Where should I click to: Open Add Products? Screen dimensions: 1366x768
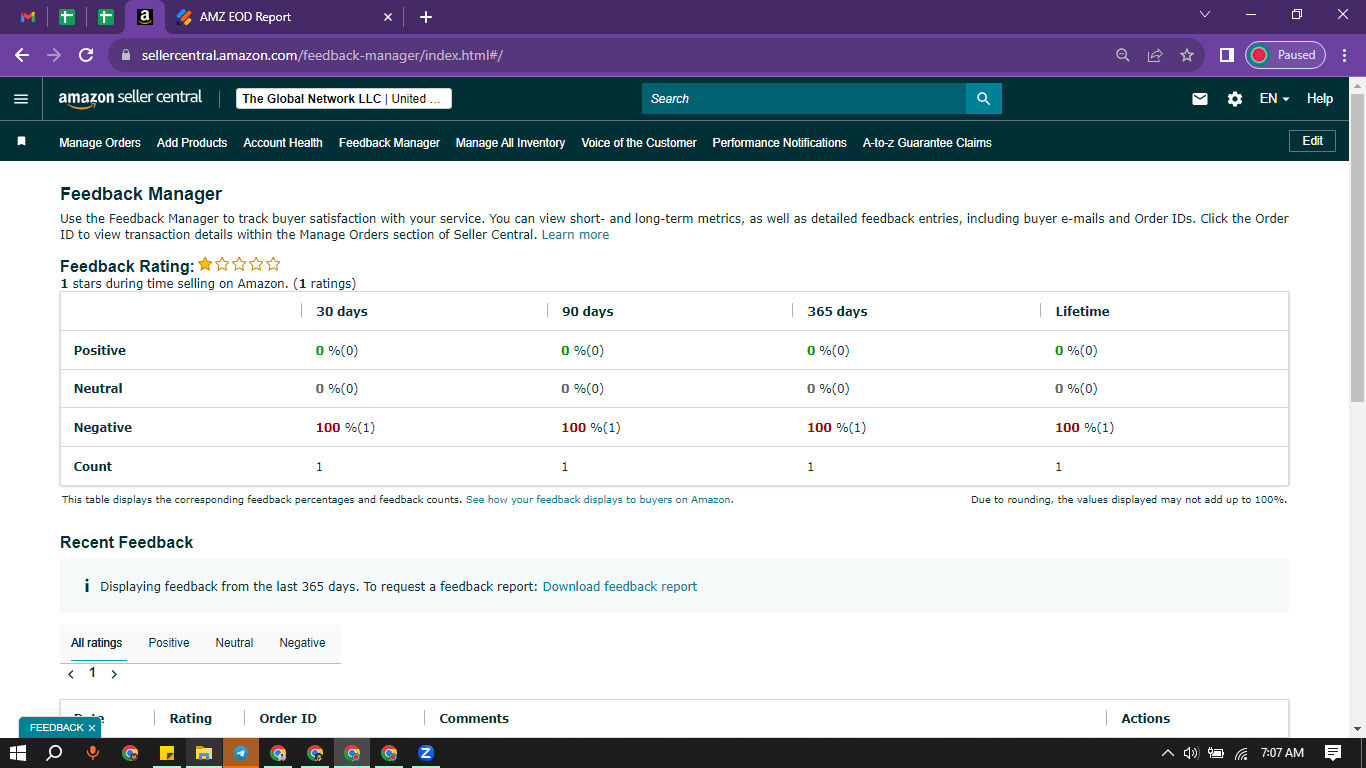(192, 143)
